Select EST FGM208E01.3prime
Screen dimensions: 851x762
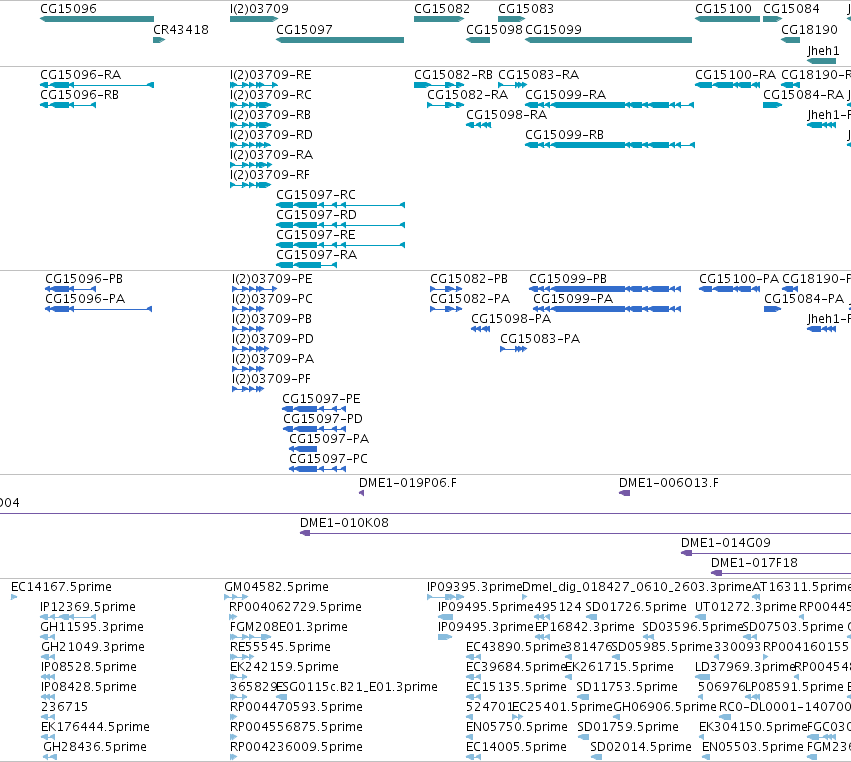(289, 627)
